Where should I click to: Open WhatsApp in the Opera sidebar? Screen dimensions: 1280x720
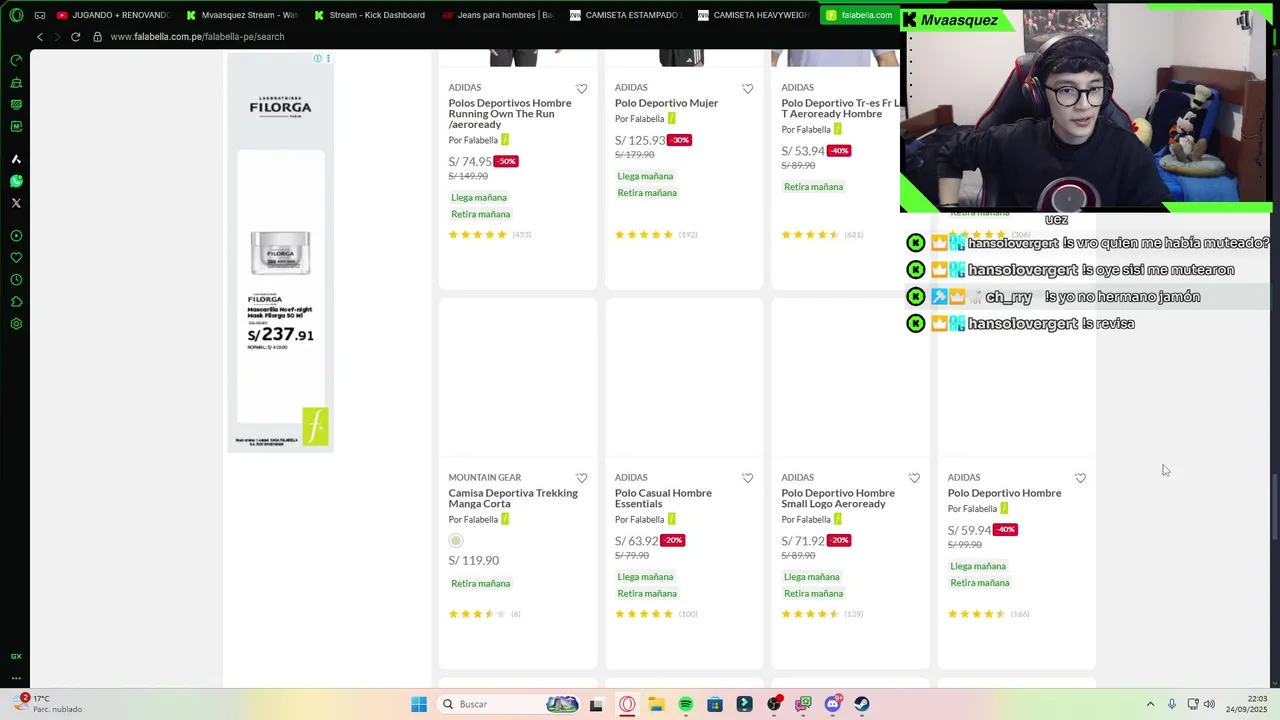[16, 181]
